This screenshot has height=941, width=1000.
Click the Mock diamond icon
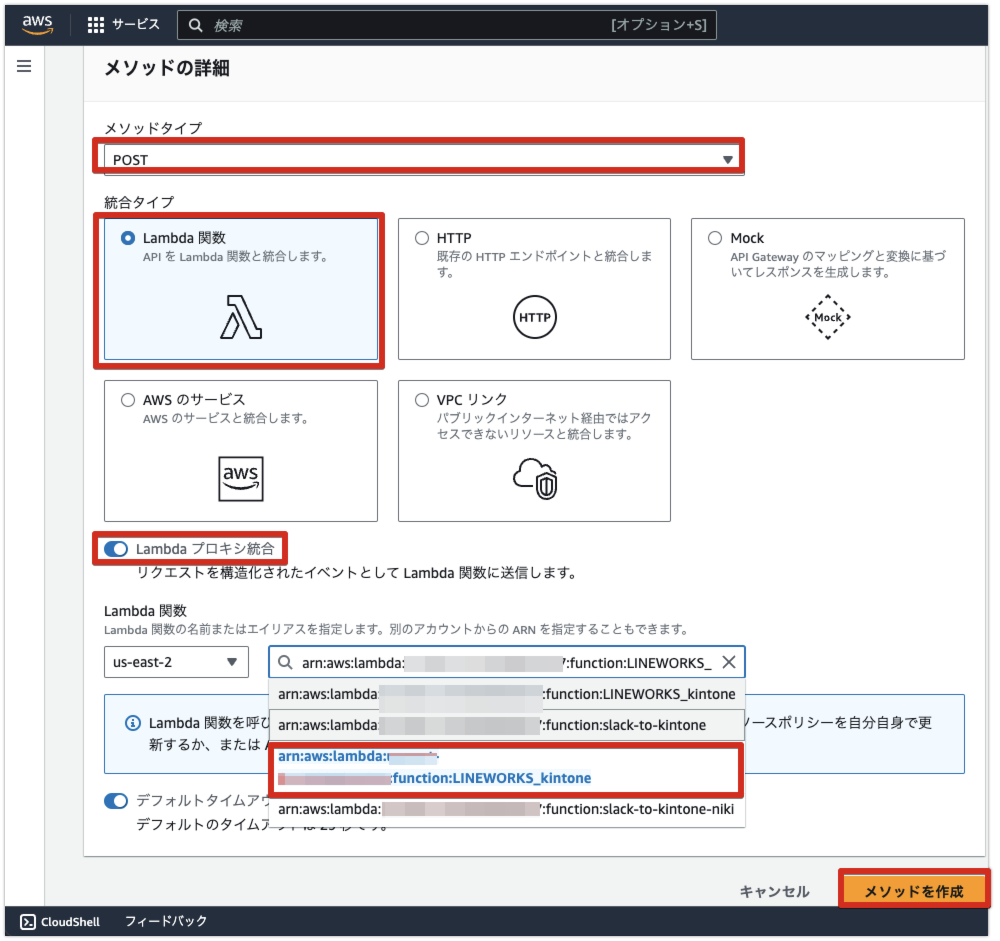click(x=827, y=317)
